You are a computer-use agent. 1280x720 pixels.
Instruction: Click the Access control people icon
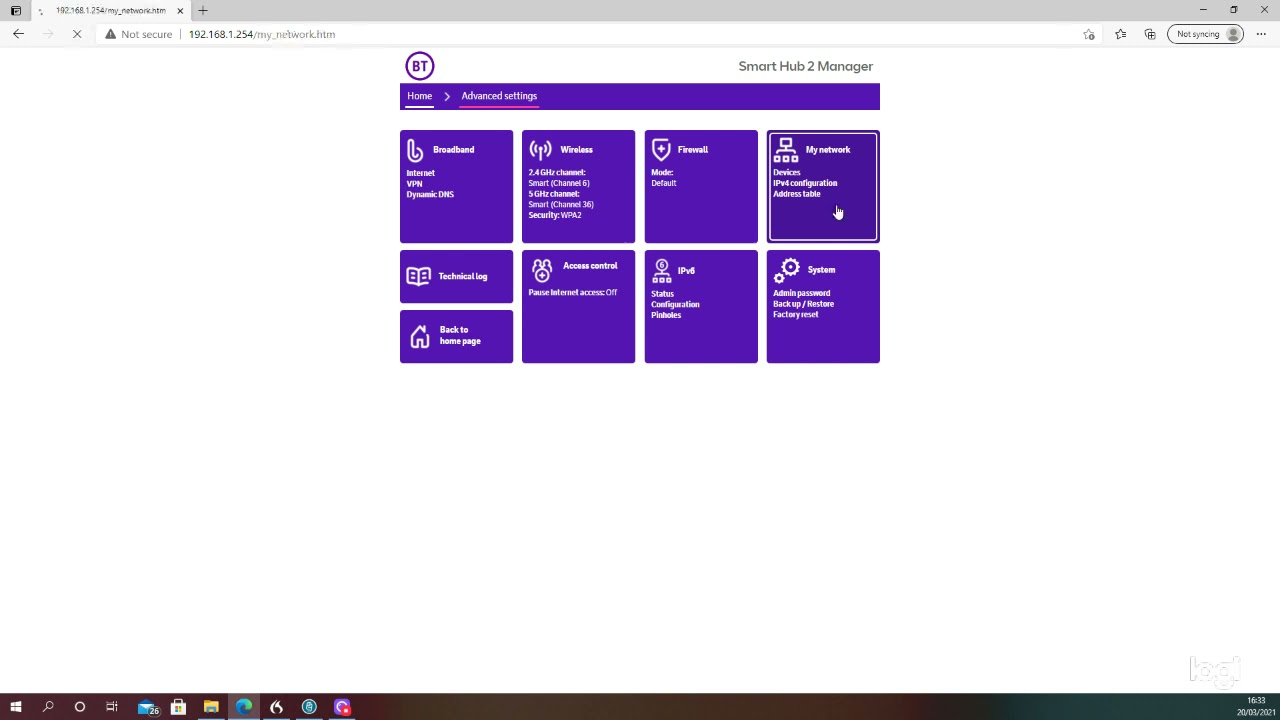[541, 270]
